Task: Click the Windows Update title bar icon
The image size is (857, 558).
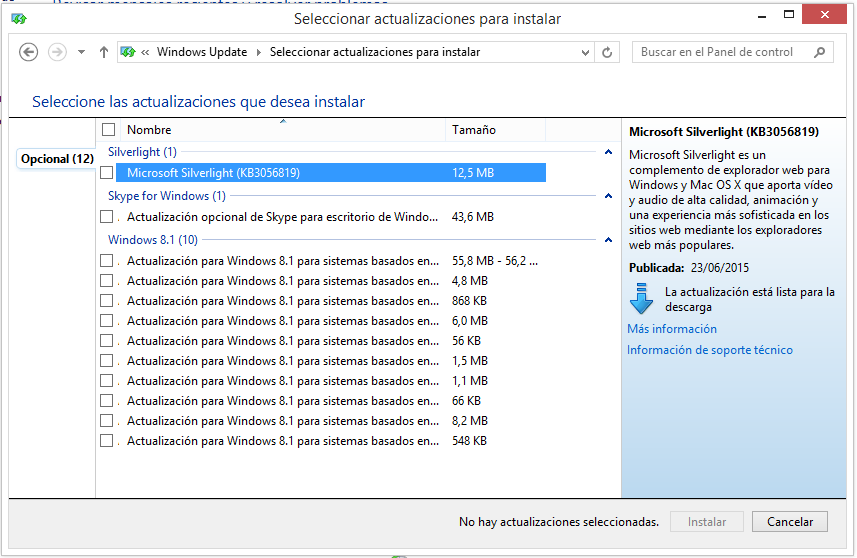Action: 19,19
